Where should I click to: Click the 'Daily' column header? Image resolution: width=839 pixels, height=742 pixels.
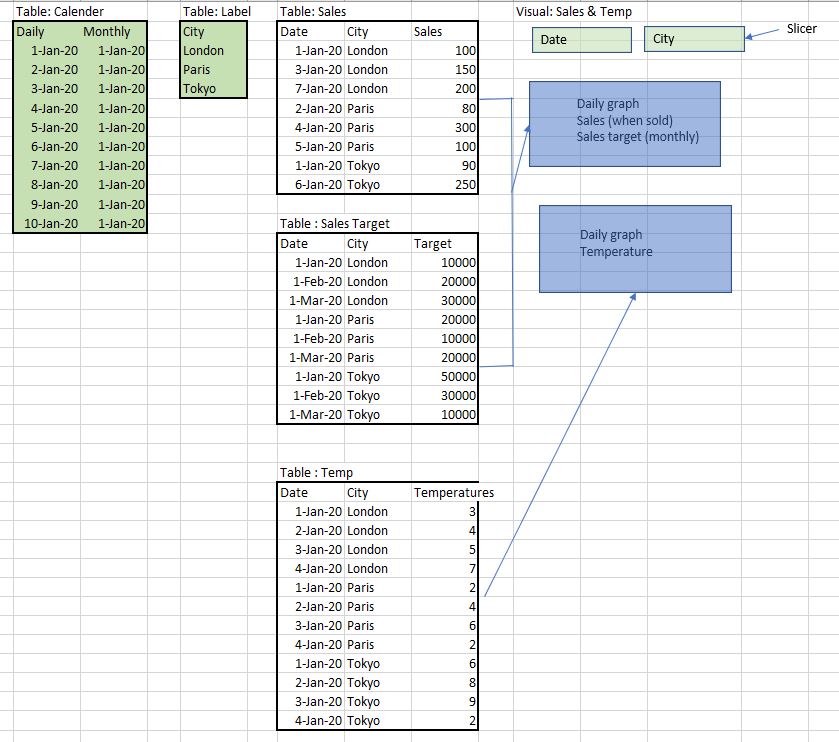pyautogui.click(x=30, y=32)
